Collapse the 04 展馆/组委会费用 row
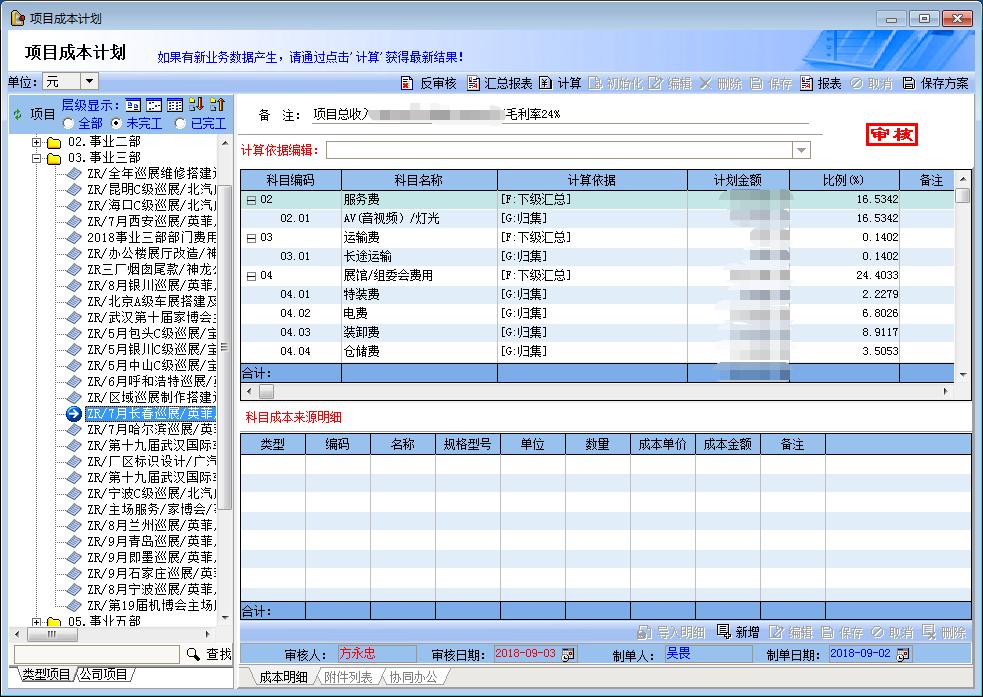Image resolution: width=983 pixels, height=697 pixels. tap(251, 275)
